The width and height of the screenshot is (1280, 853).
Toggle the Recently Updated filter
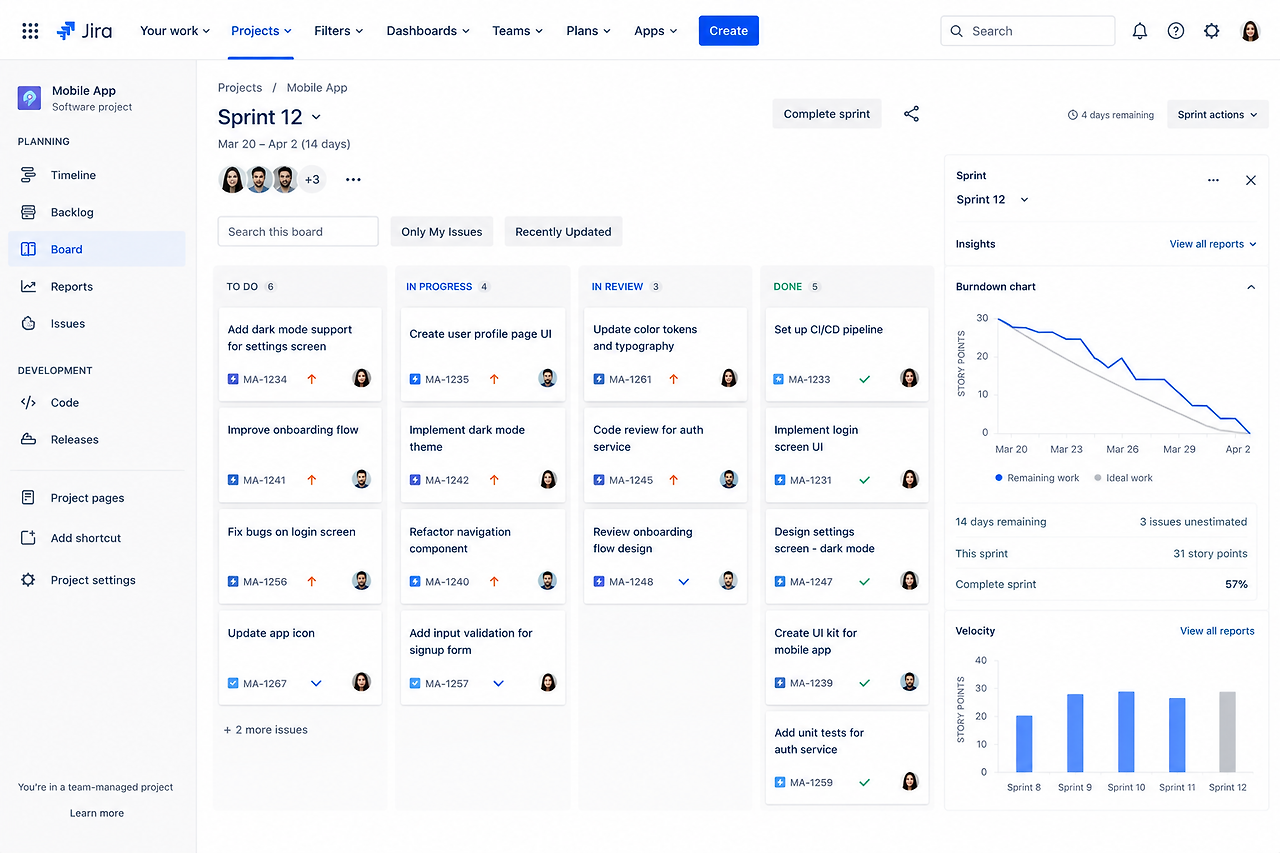[563, 232]
